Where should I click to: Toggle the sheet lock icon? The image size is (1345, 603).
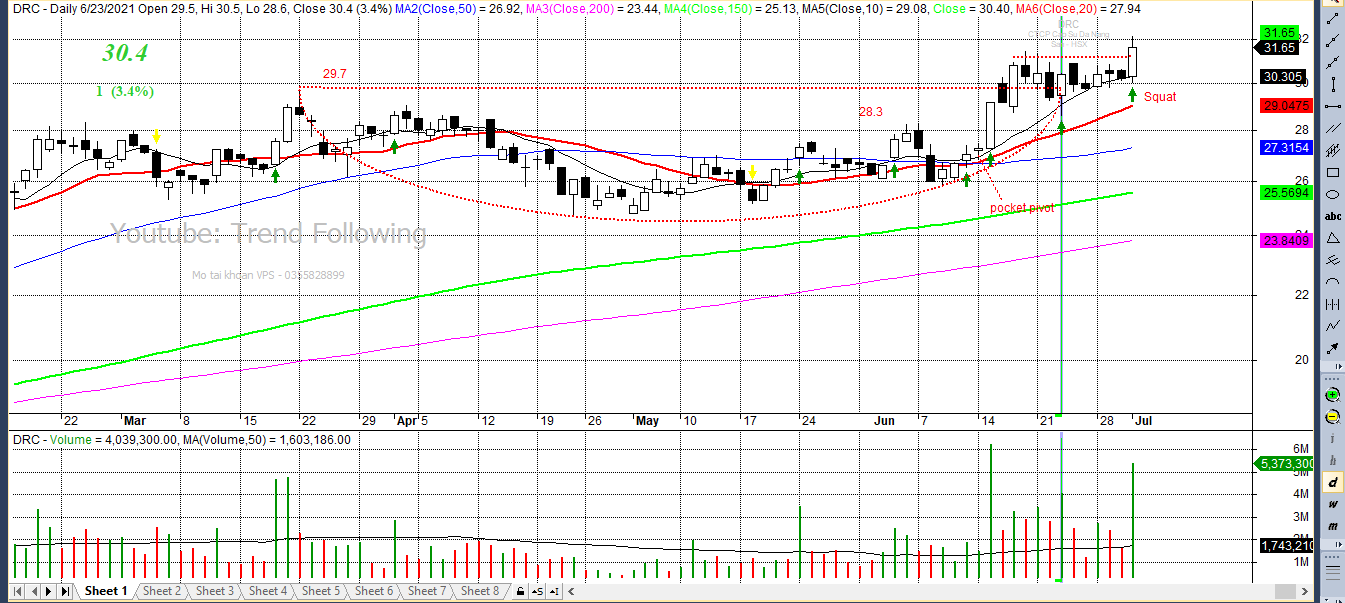pos(519,591)
